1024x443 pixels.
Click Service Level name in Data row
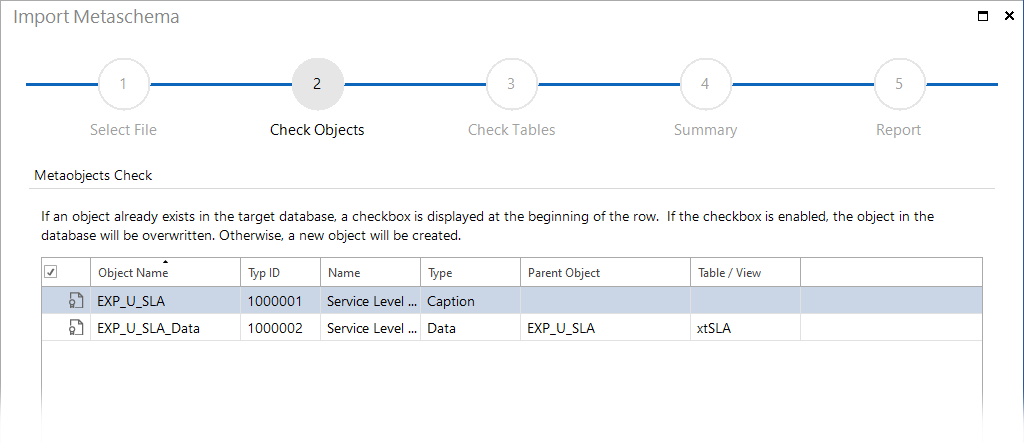tap(370, 329)
